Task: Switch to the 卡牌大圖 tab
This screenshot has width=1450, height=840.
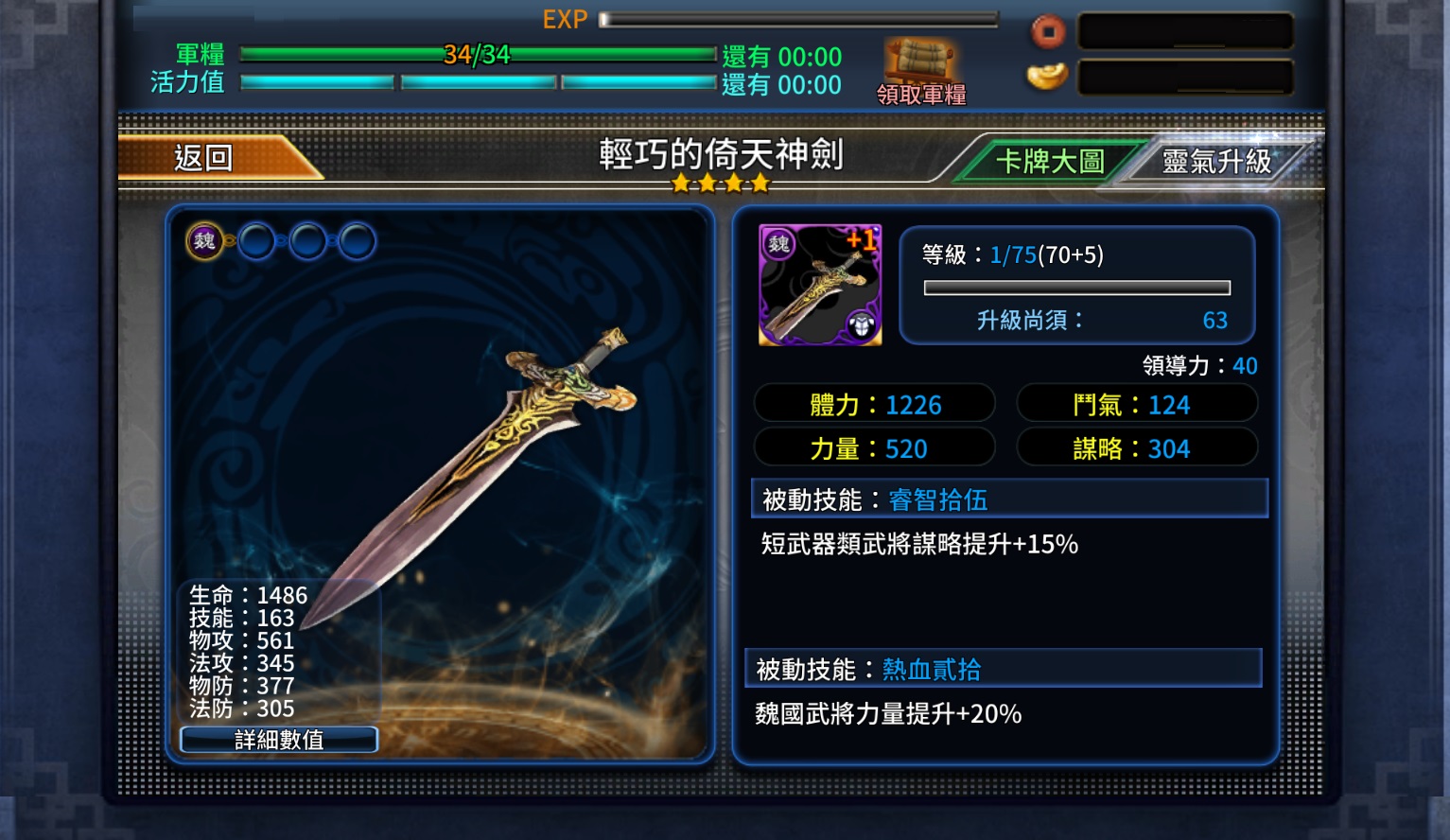Action: point(1050,162)
